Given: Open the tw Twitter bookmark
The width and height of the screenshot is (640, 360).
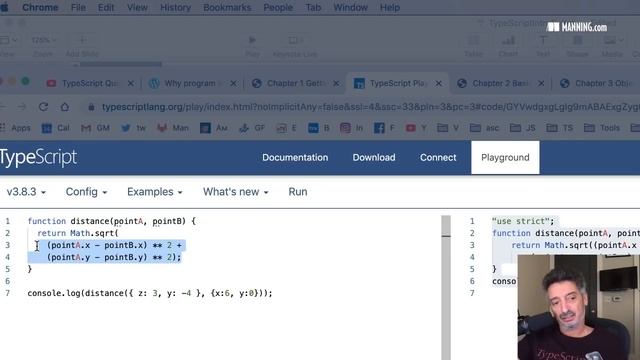Looking at the screenshot, I should 133,128.
